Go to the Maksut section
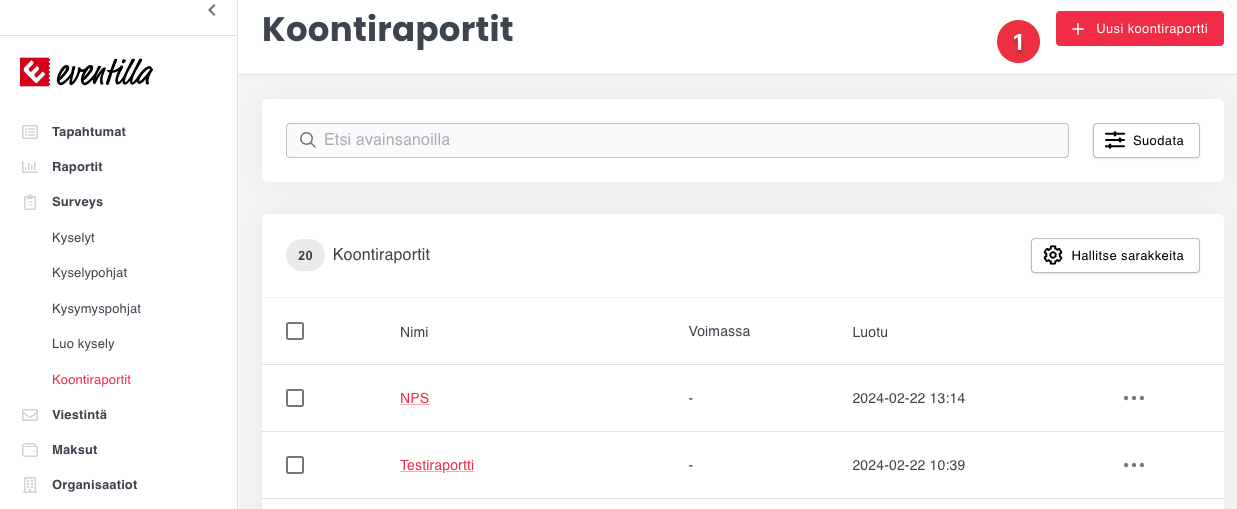Image resolution: width=1237 pixels, height=509 pixels. (x=74, y=450)
